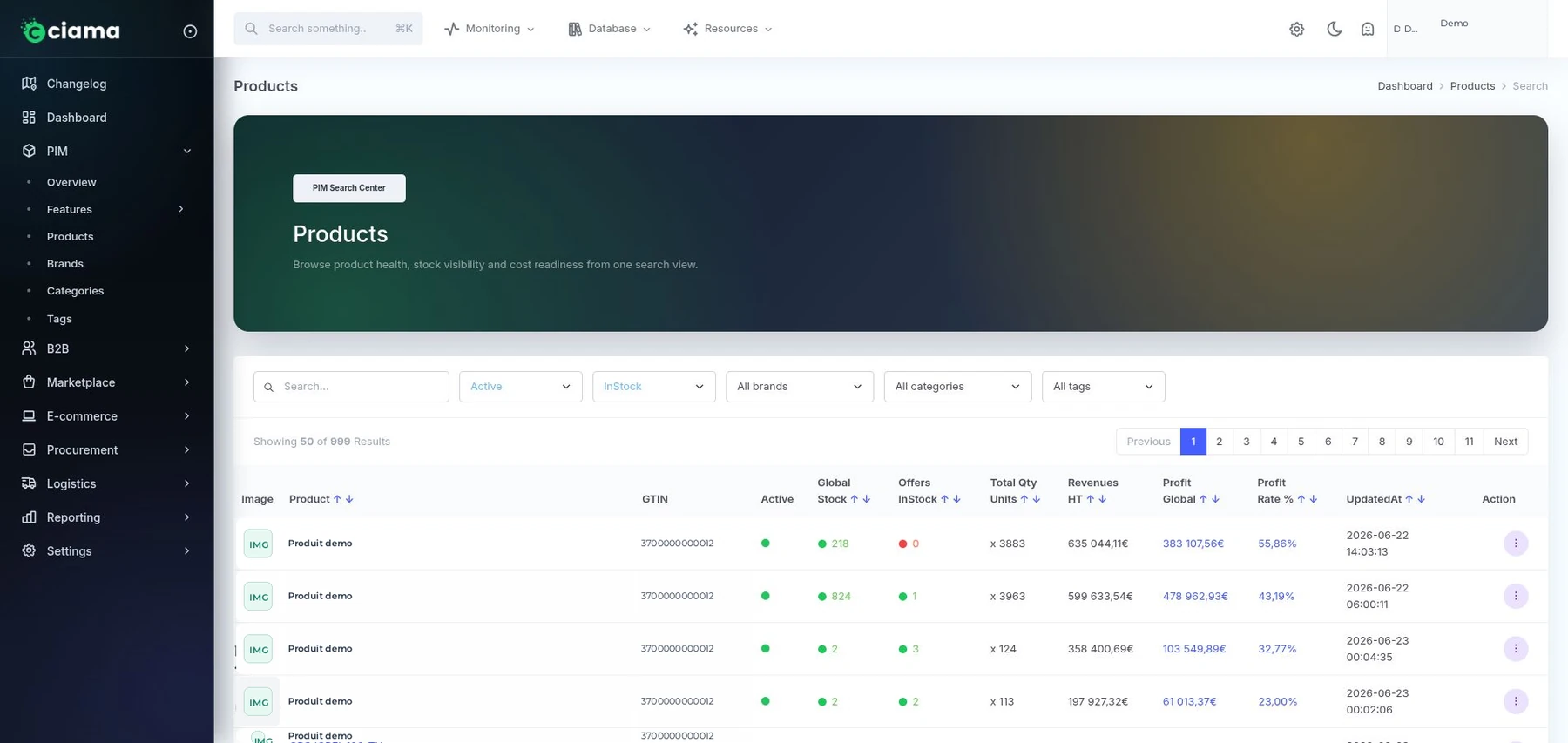Expand the Procurement sidebar section

click(x=106, y=449)
